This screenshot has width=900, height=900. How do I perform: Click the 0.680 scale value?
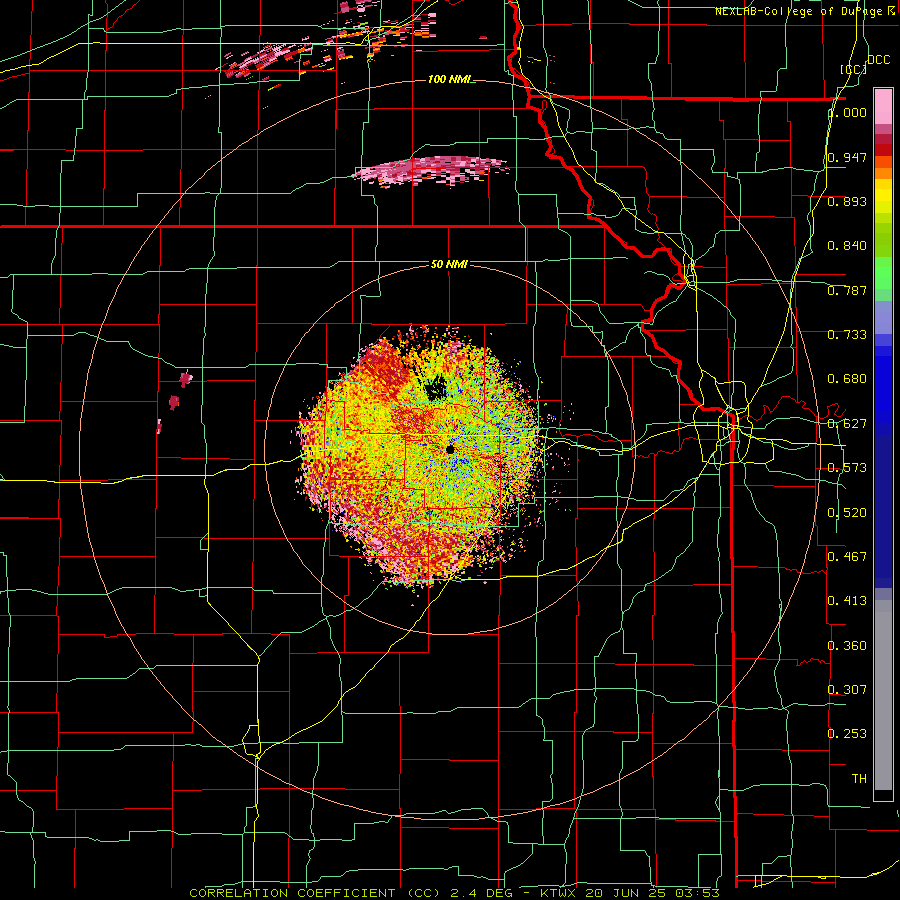pos(847,379)
